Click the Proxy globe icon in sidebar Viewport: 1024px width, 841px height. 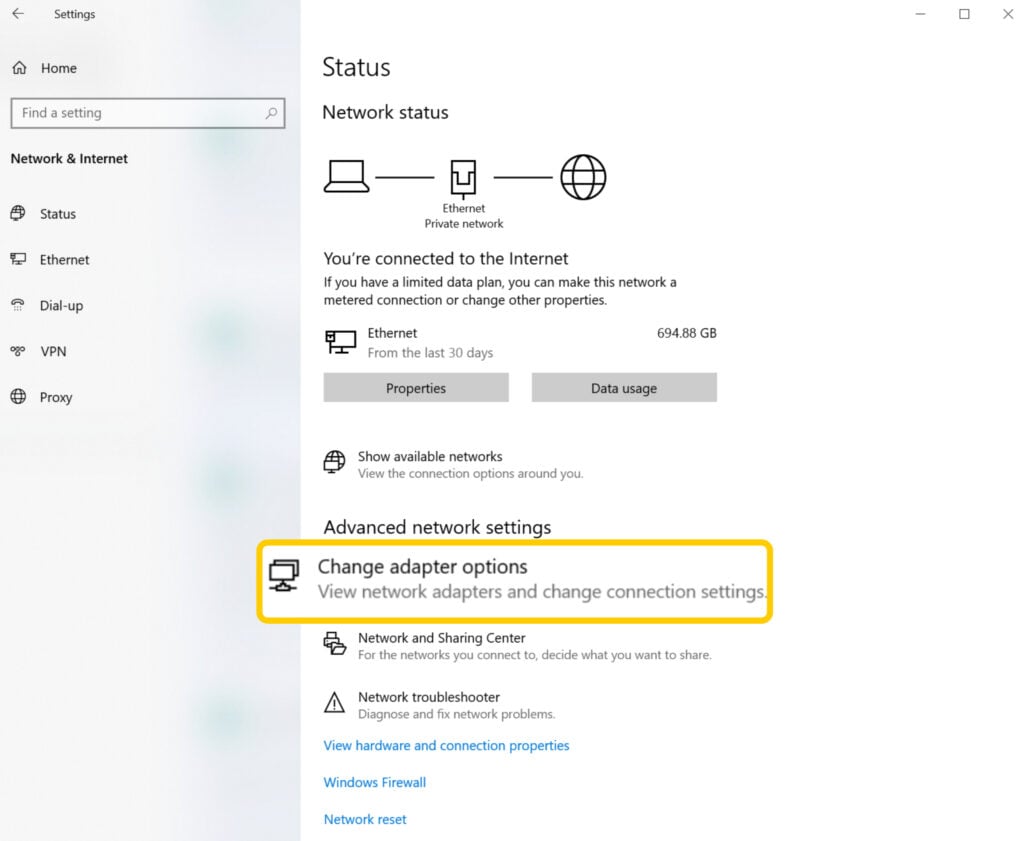pos(20,397)
